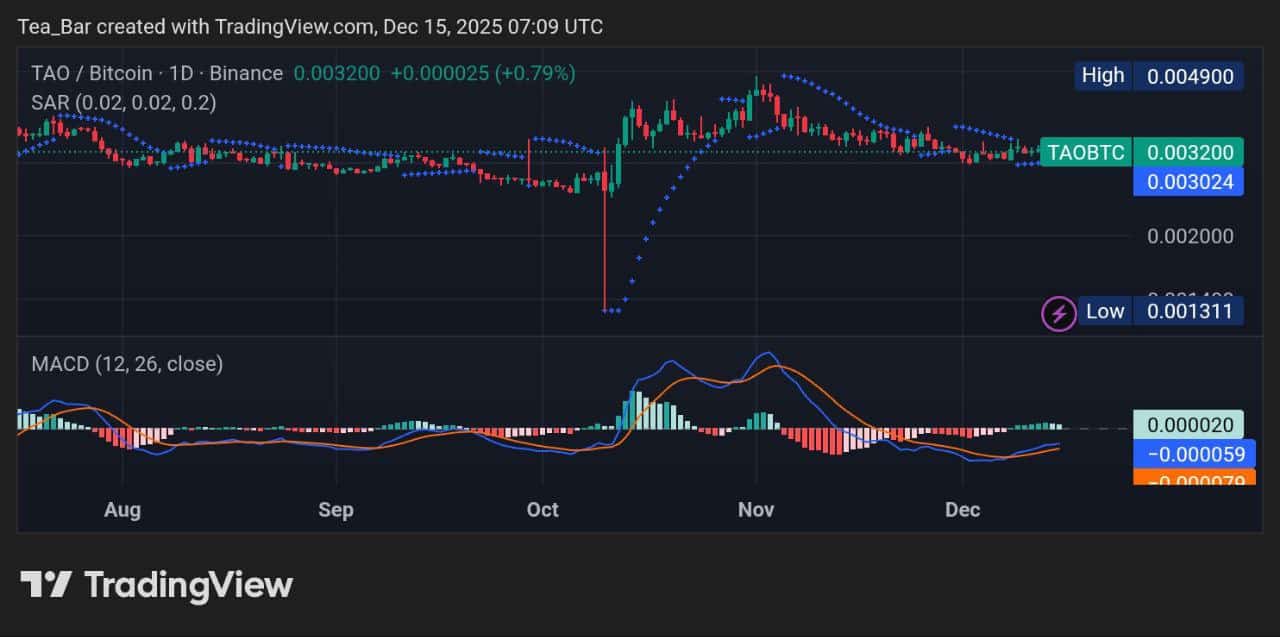
Task: Click the long red wick candle in October
Action: (605, 230)
